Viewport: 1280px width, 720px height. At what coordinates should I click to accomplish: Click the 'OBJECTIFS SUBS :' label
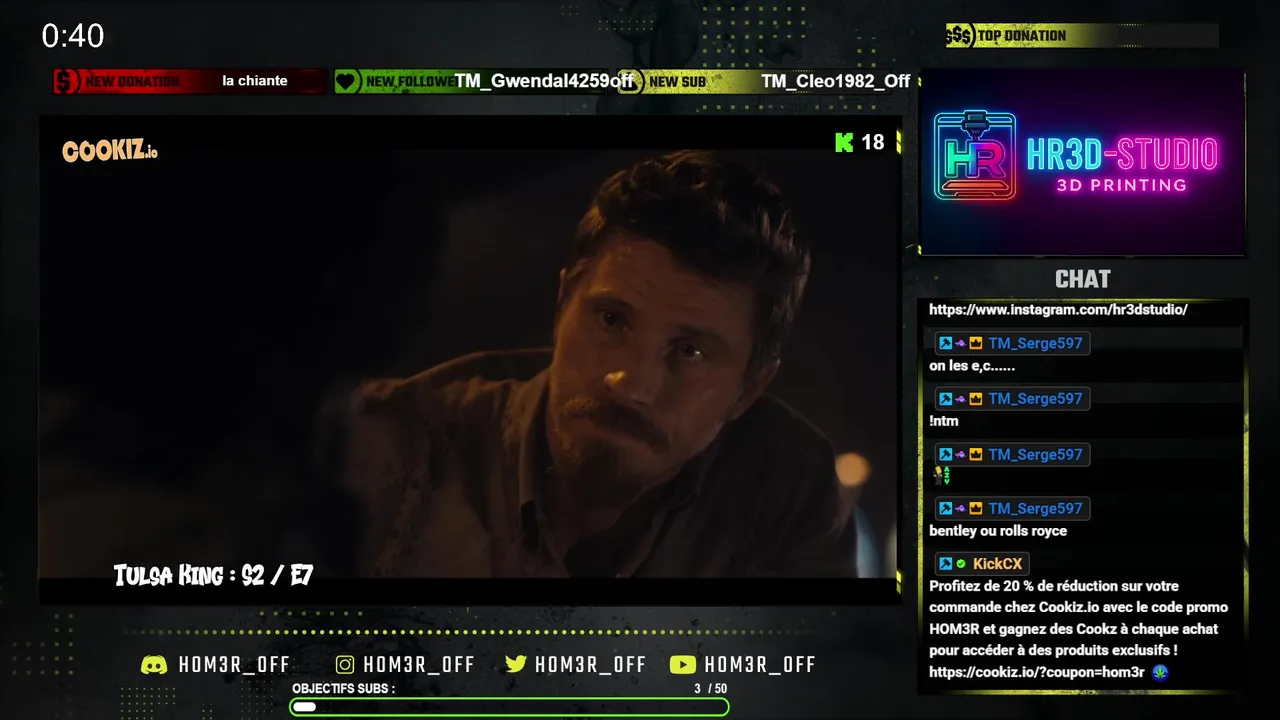tap(343, 688)
